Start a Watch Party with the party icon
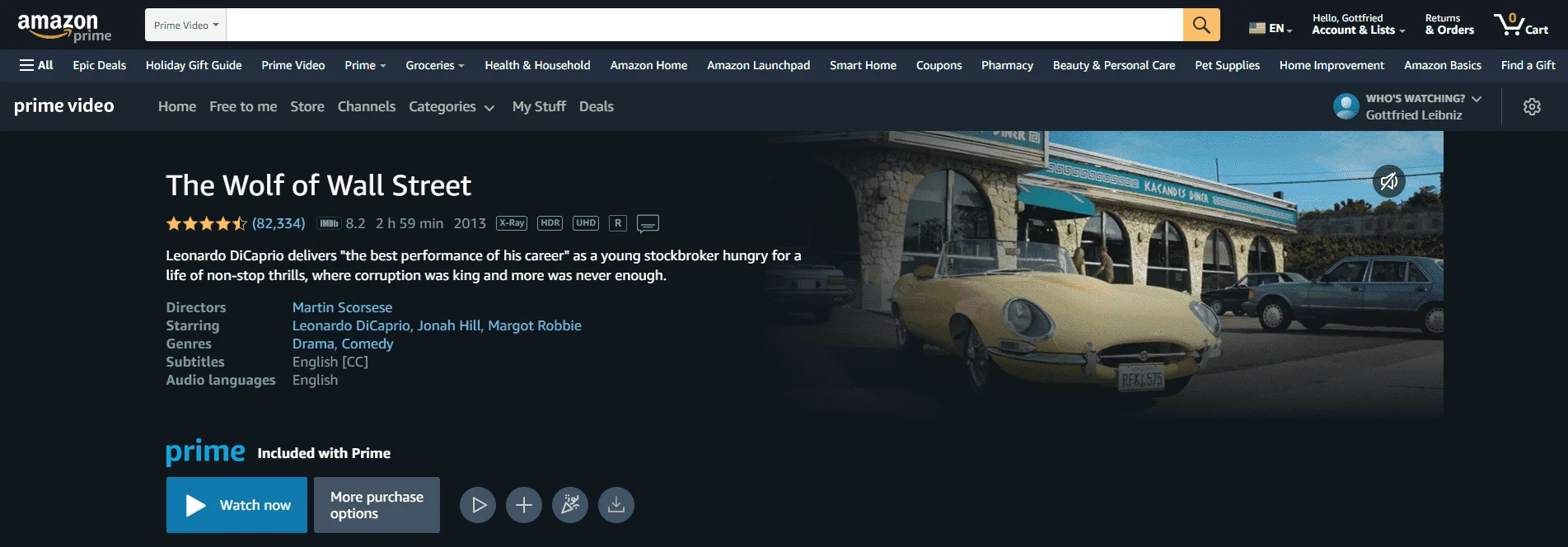 point(570,505)
